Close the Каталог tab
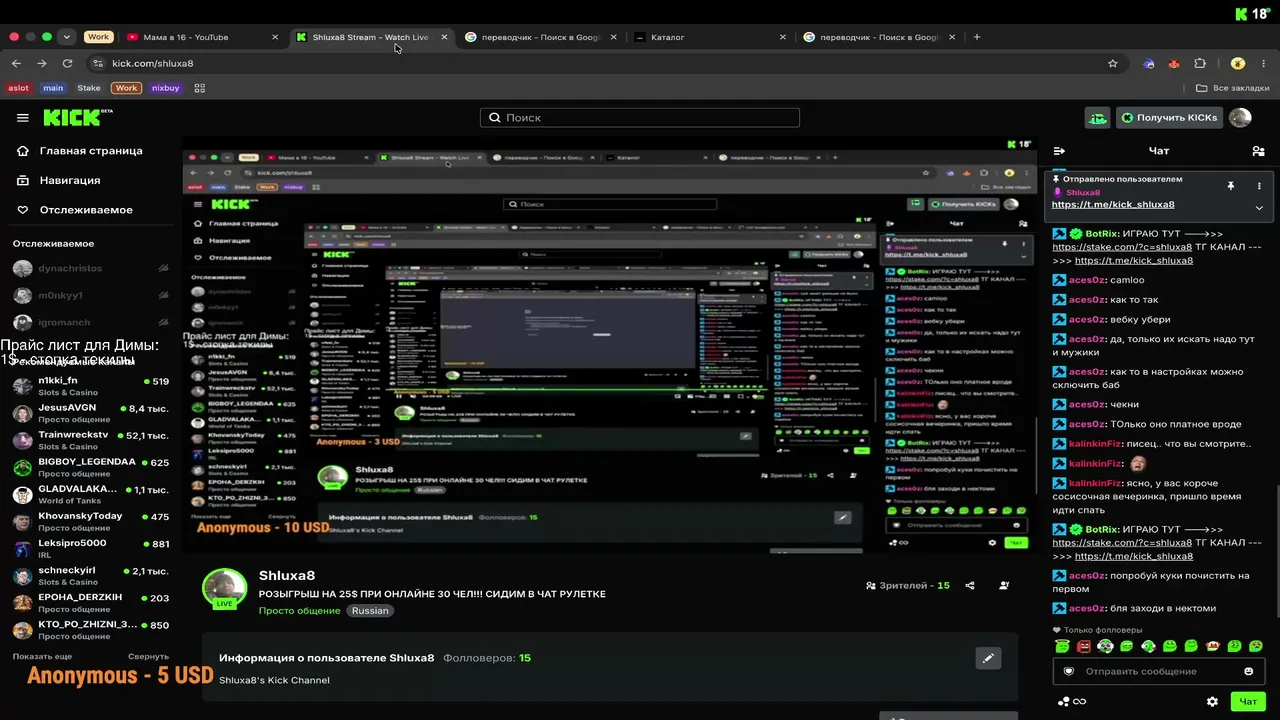 (x=783, y=37)
